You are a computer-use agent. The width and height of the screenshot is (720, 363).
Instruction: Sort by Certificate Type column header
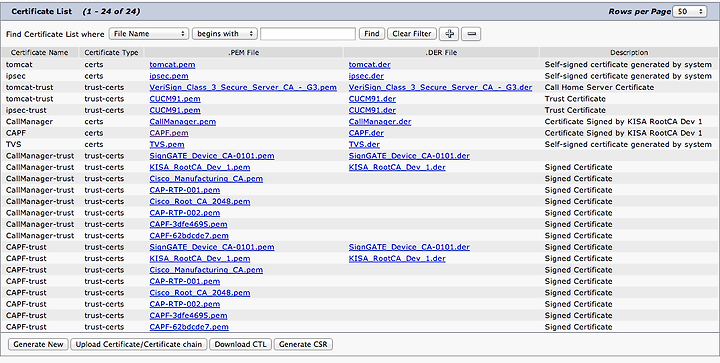pyautogui.click(x=111, y=53)
